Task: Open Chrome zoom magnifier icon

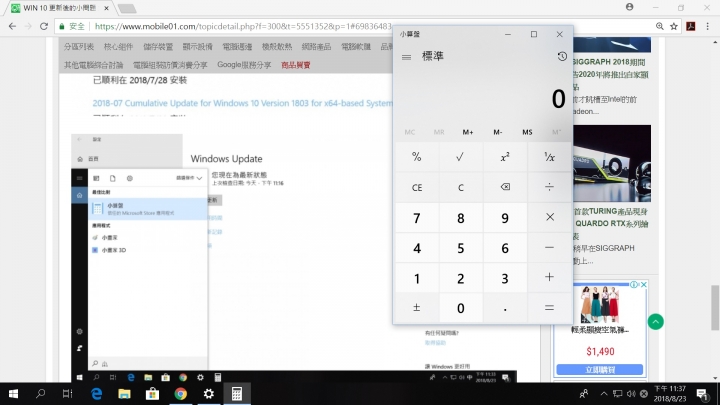Action: (659, 26)
